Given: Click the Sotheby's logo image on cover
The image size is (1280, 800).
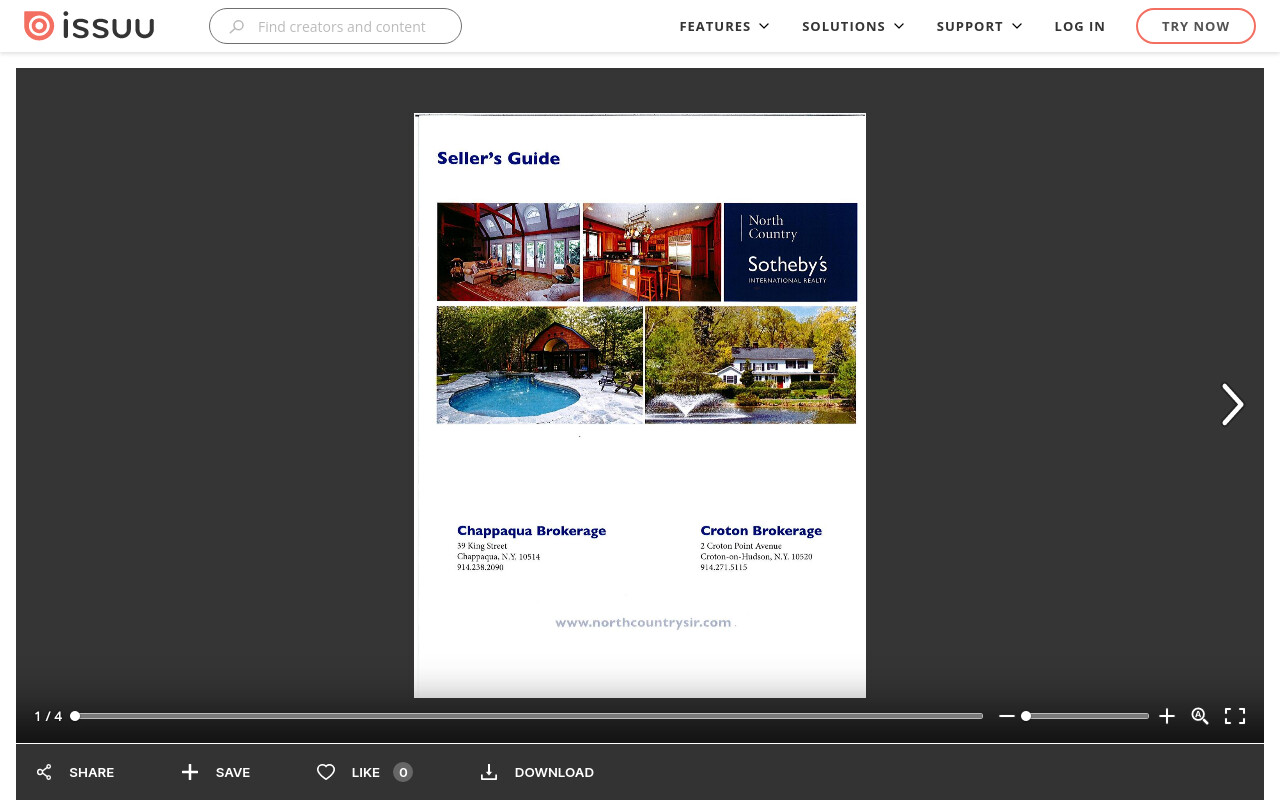Looking at the screenshot, I should 790,252.
